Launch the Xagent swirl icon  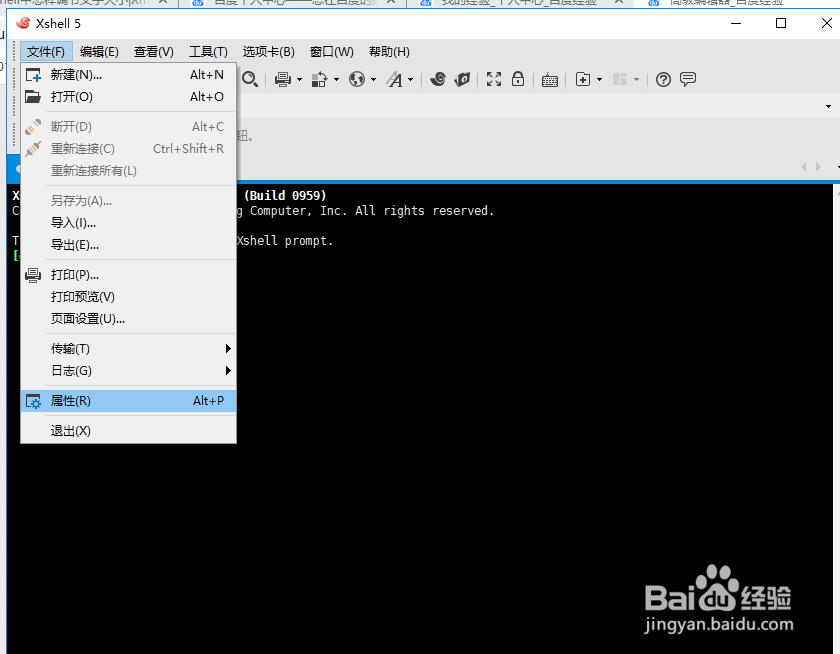point(438,80)
